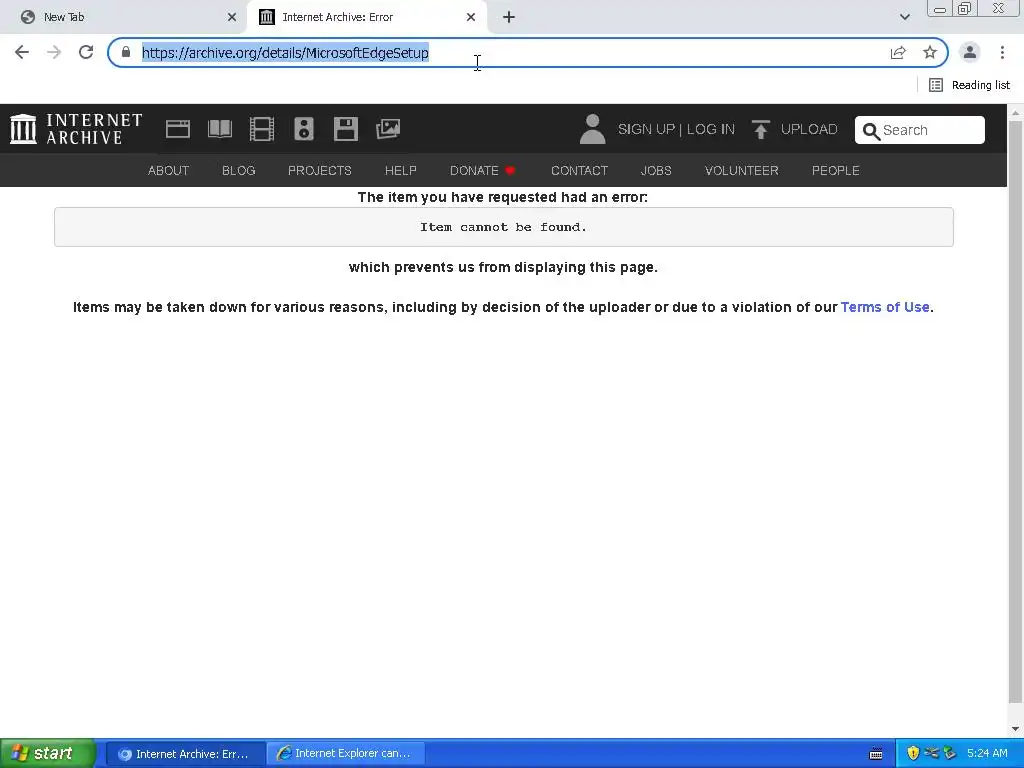Open the Video film strip icon
Screen dimensions: 1024x768
click(262, 129)
